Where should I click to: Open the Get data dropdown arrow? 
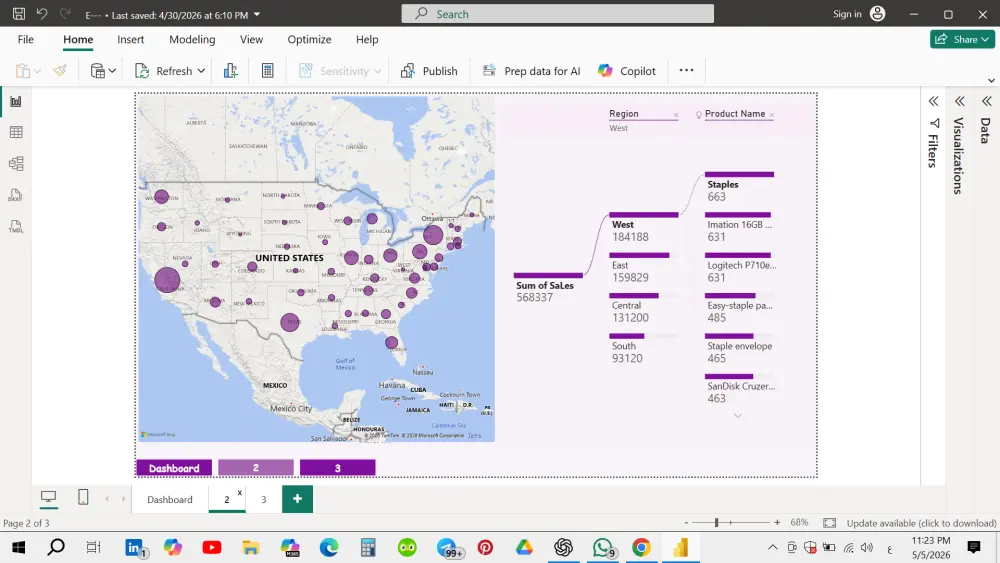(112, 71)
